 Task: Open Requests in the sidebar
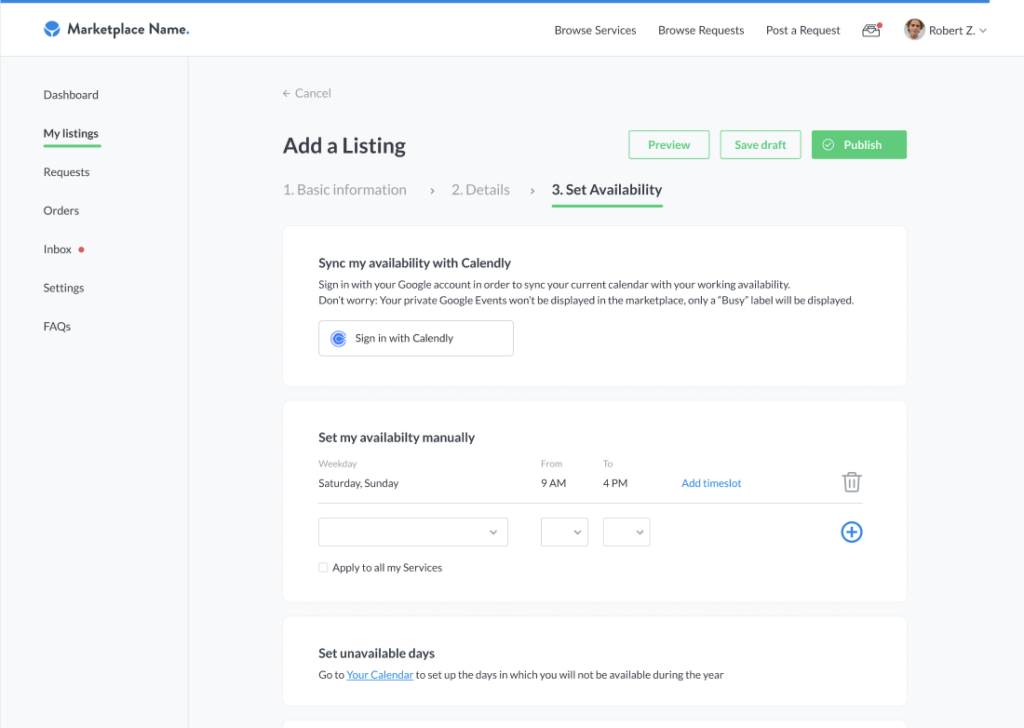click(x=67, y=172)
